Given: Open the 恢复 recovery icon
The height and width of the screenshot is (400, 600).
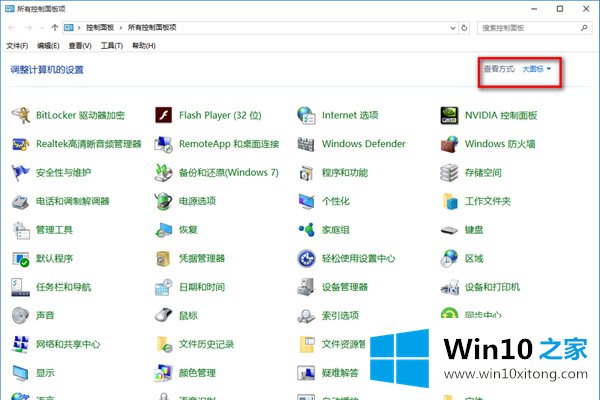Looking at the screenshot, I should click(163, 230).
